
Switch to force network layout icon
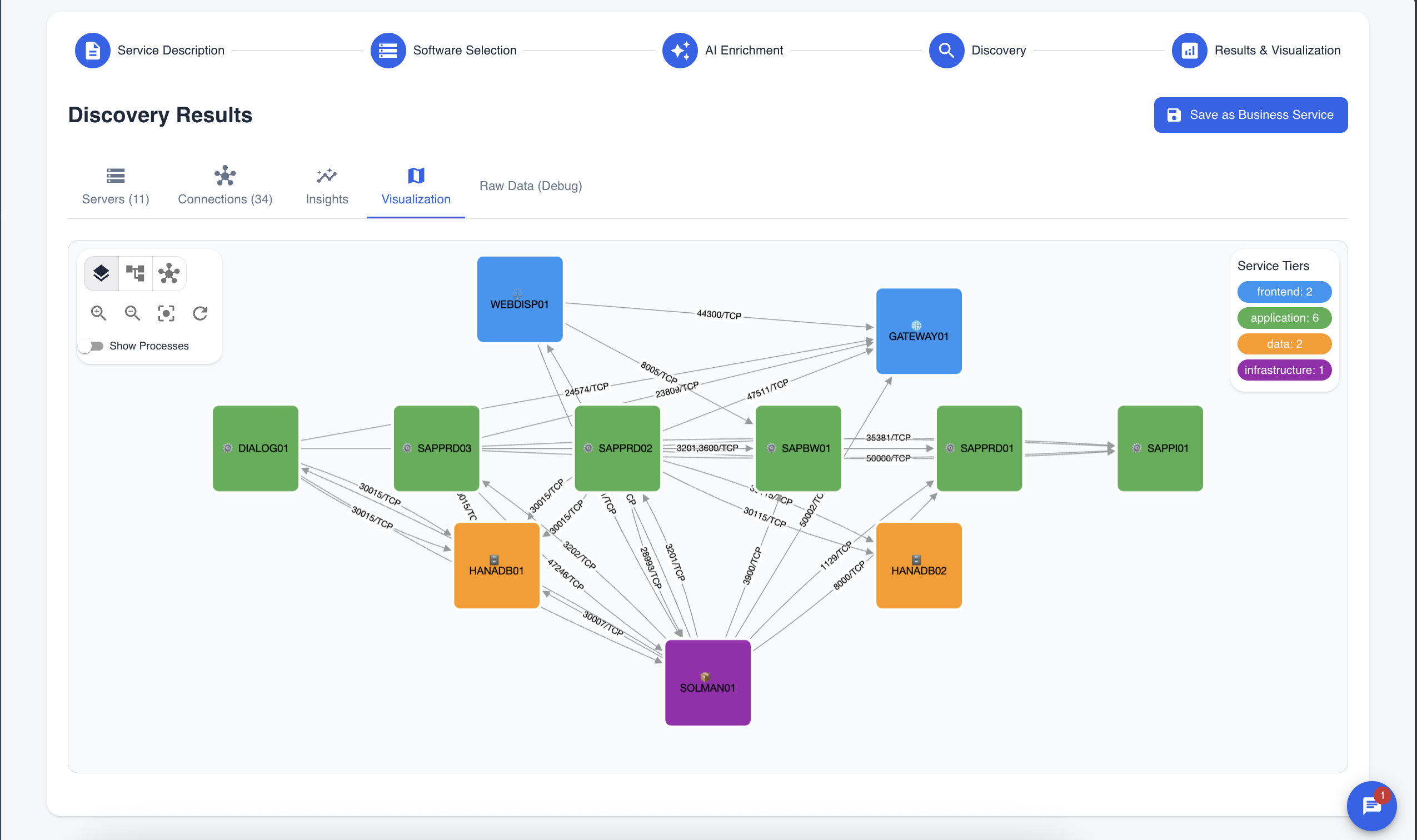click(x=169, y=273)
